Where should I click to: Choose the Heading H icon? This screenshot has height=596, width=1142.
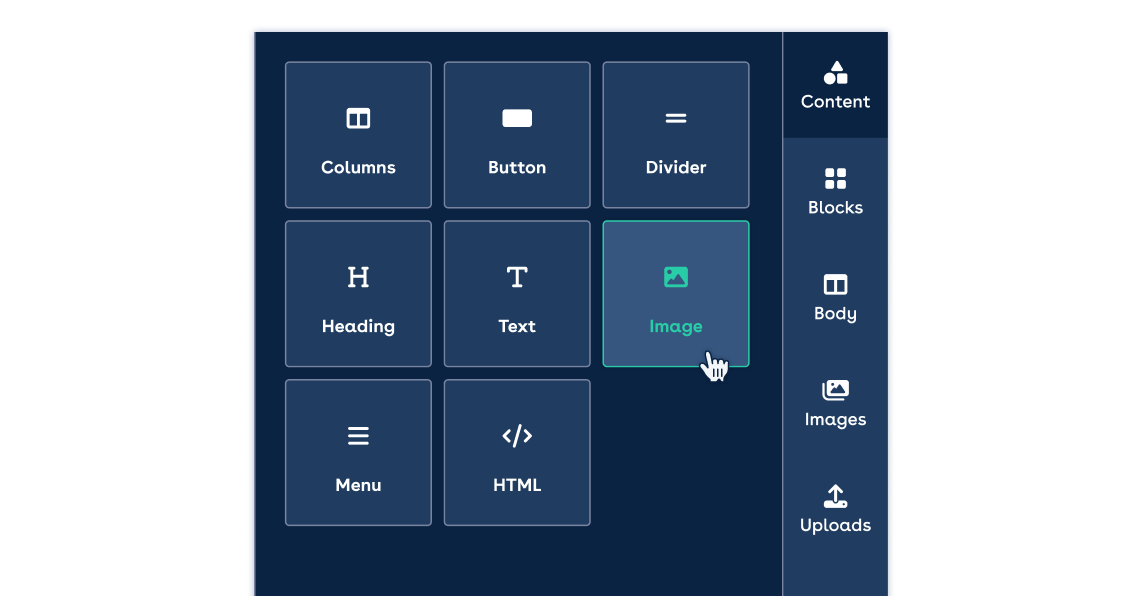[x=358, y=277]
